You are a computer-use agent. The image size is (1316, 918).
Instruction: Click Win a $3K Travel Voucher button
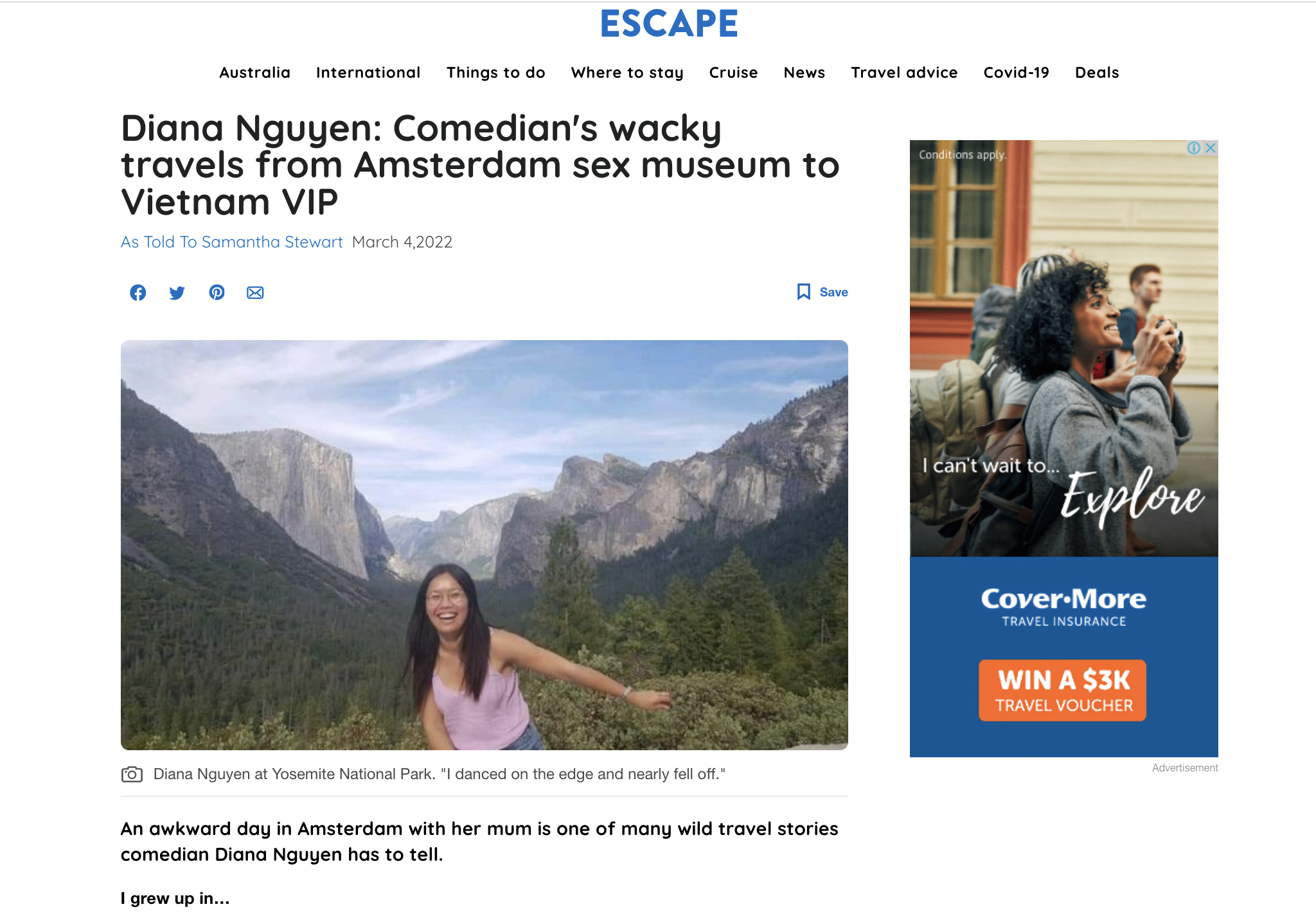coord(1062,690)
